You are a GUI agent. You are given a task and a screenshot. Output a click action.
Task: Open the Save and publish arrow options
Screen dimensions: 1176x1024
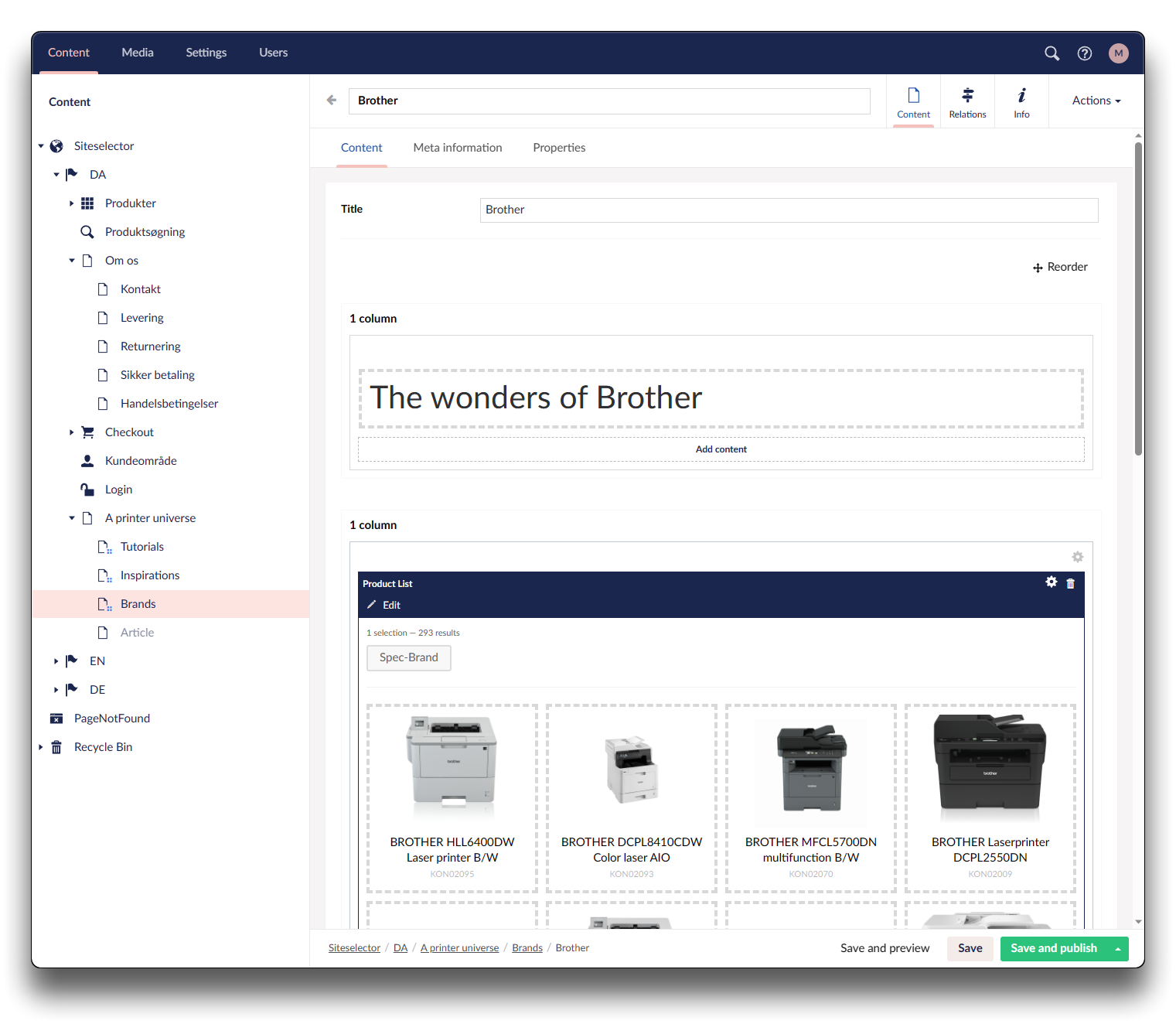pos(1117,949)
